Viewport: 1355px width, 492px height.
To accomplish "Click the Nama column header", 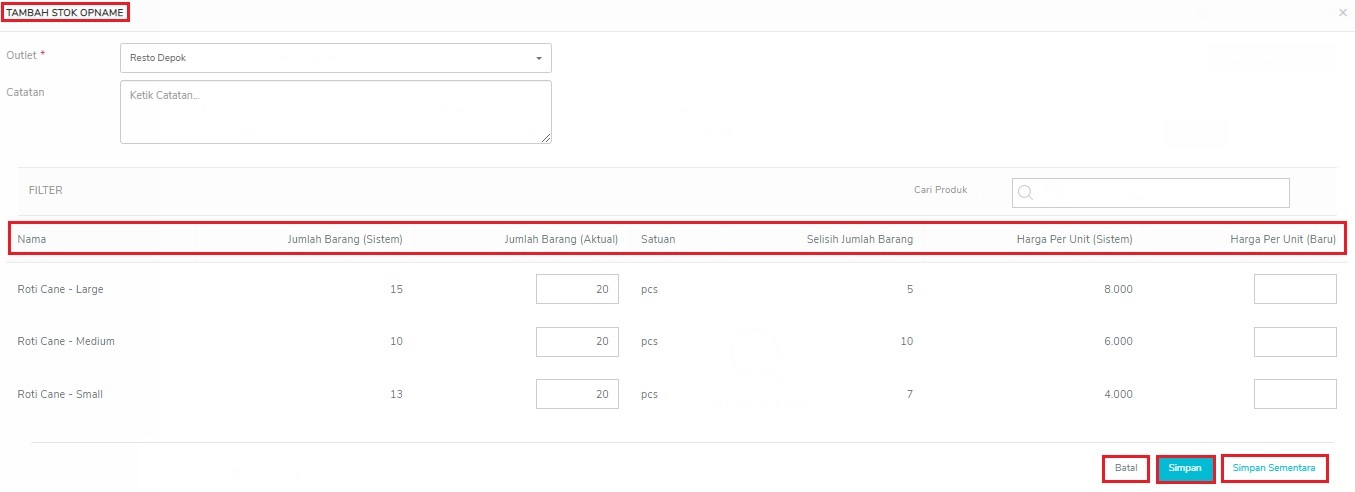I will click(x=32, y=239).
